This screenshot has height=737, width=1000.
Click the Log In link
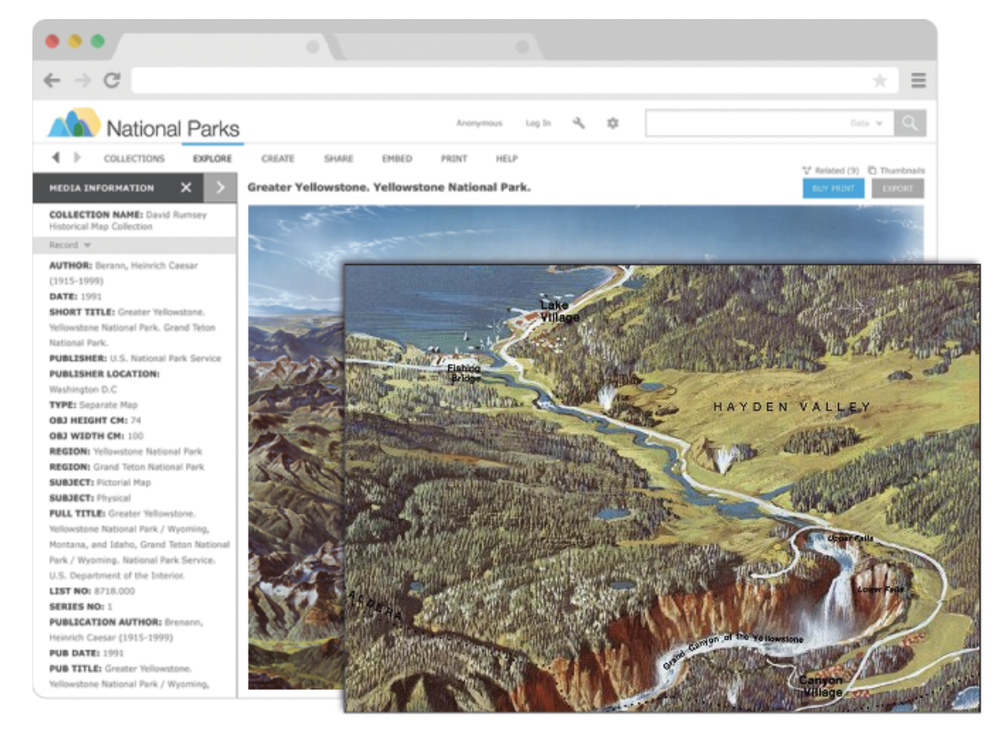(538, 123)
